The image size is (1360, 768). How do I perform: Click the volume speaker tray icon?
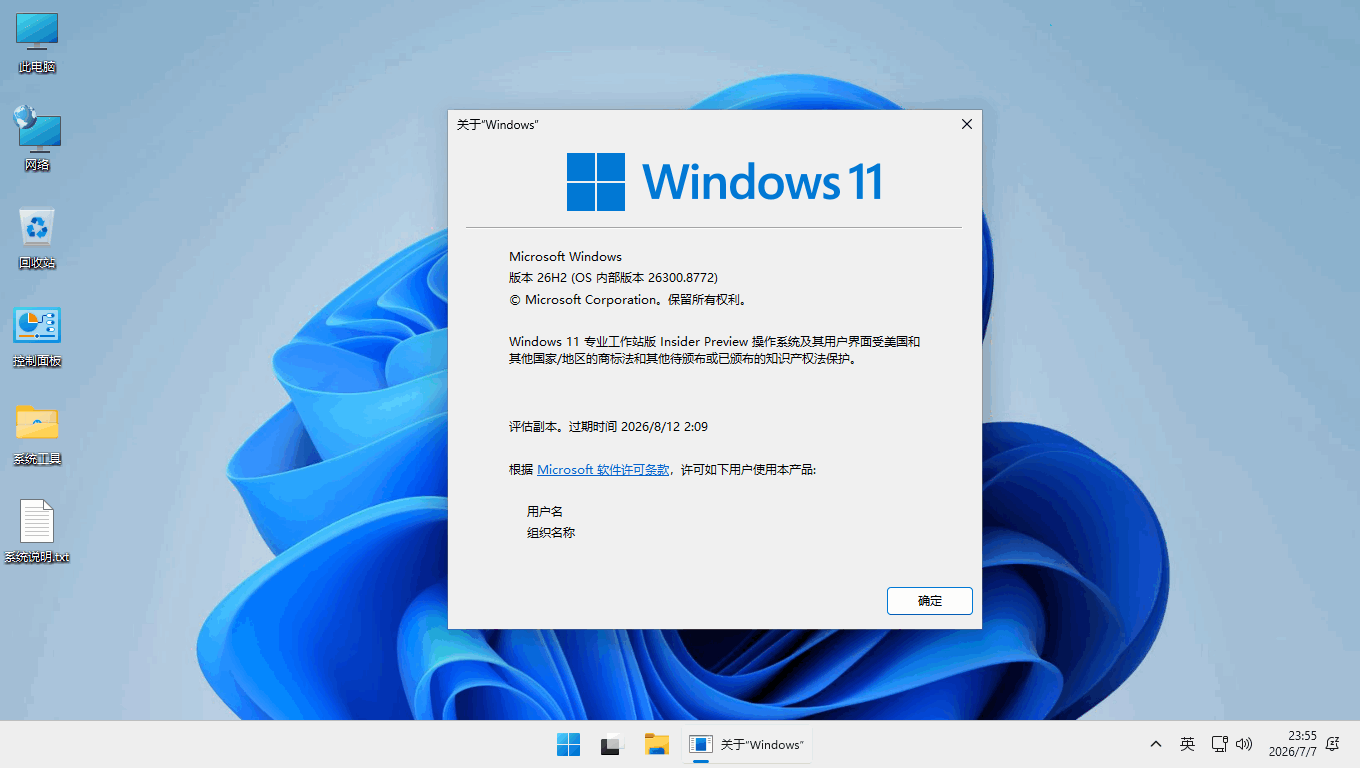click(x=1244, y=744)
